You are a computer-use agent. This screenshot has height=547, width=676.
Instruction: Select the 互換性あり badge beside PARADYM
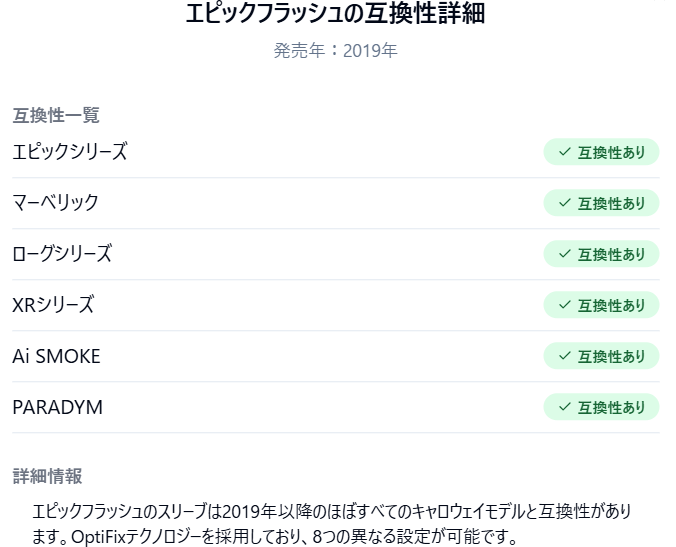[601, 406]
